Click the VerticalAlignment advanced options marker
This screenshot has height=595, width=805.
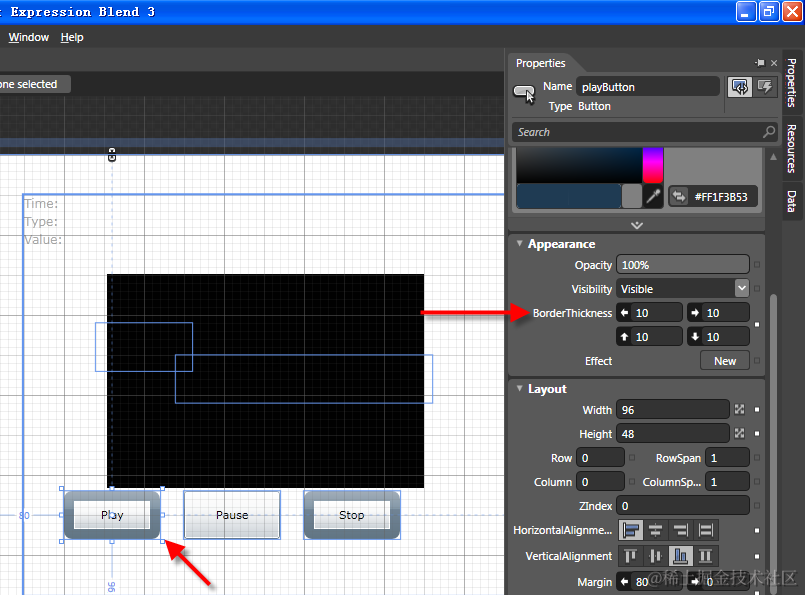click(757, 556)
